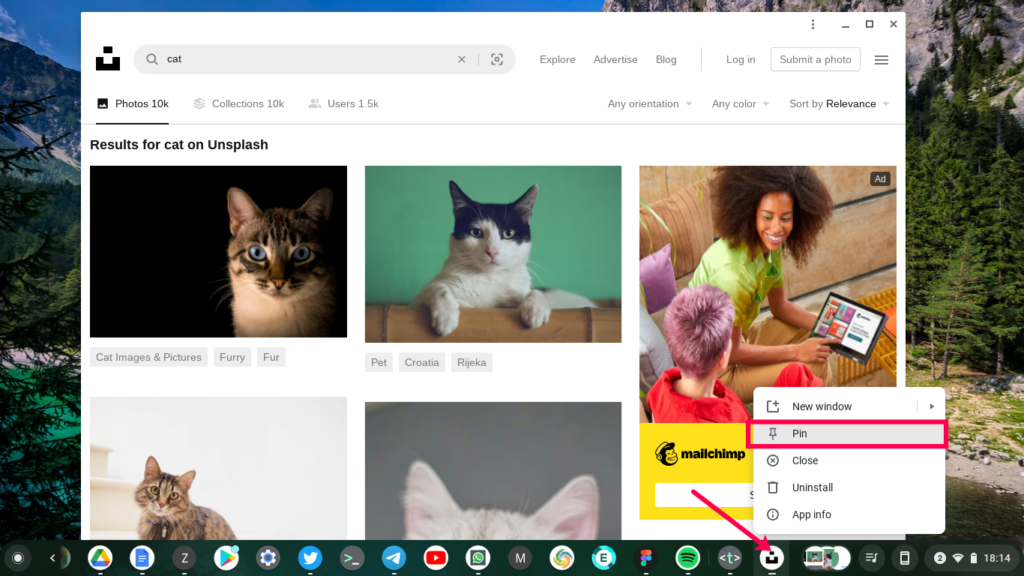Visit the Blog link
This screenshot has height=576, width=1024.
click(666, 59)
